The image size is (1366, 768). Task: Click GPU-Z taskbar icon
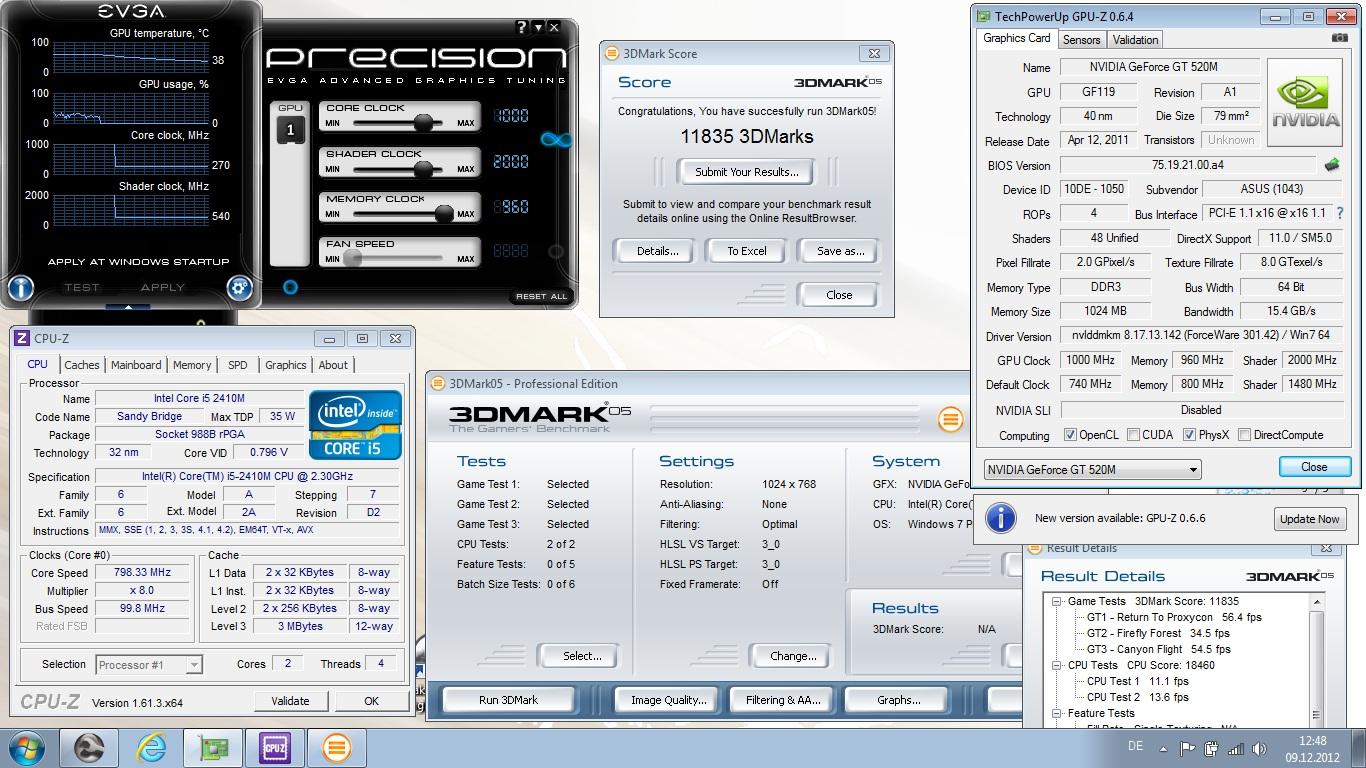coord(212,748)
